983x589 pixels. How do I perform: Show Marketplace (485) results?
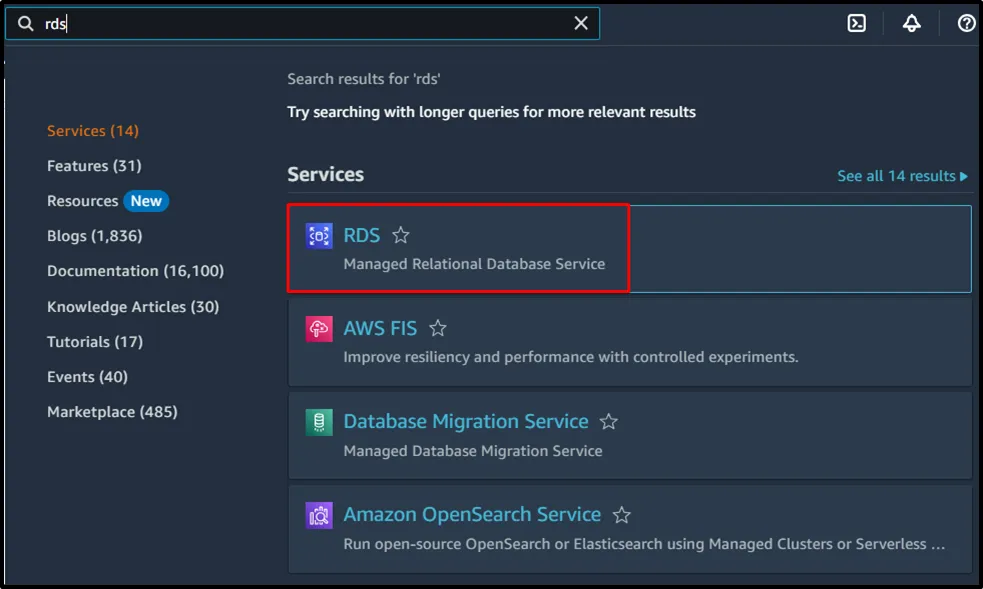pos(112,412)
